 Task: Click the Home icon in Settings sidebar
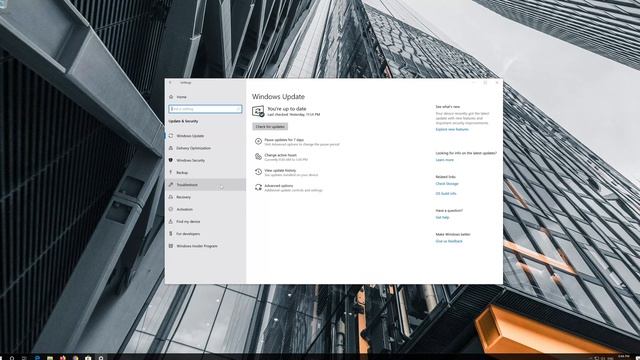coord(171,97)
